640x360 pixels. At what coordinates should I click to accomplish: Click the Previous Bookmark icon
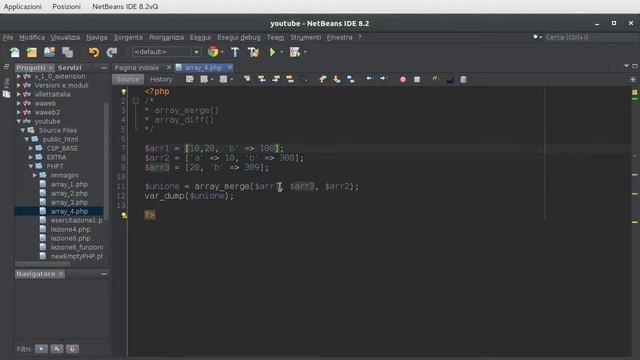coord(322,79)
